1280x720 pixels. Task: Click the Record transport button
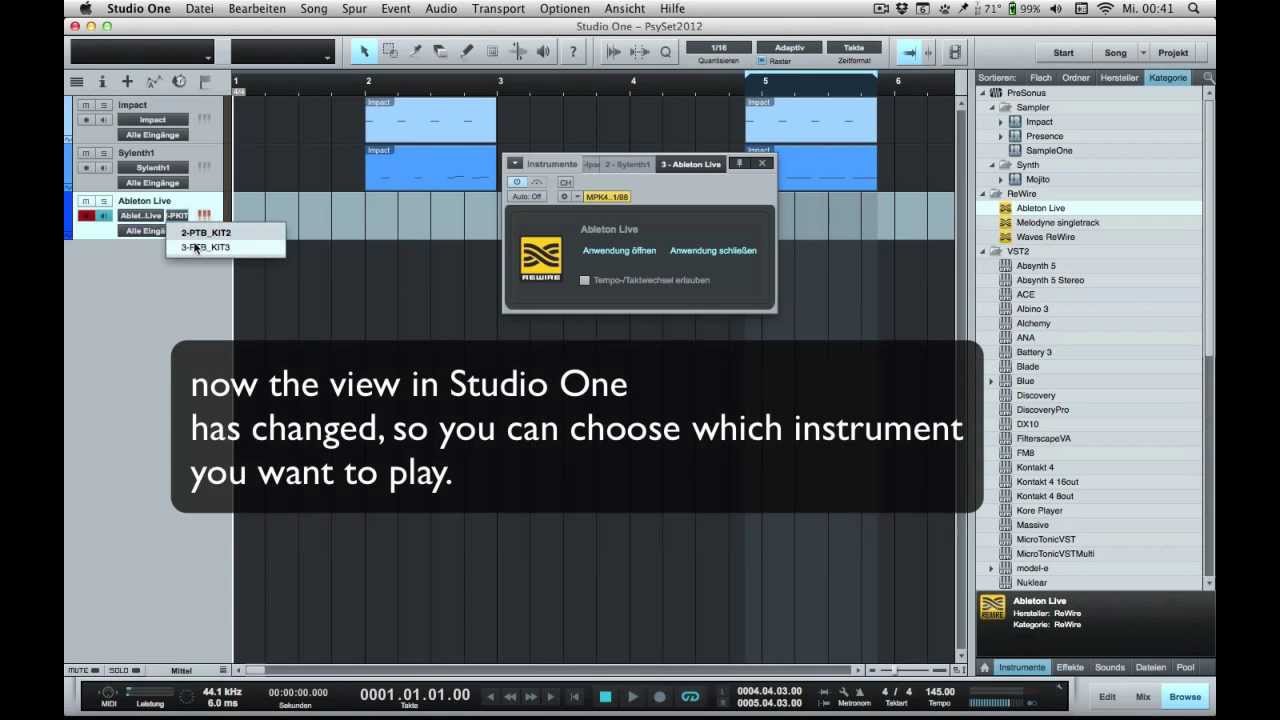pyautogui.click(x=659, y=697)
